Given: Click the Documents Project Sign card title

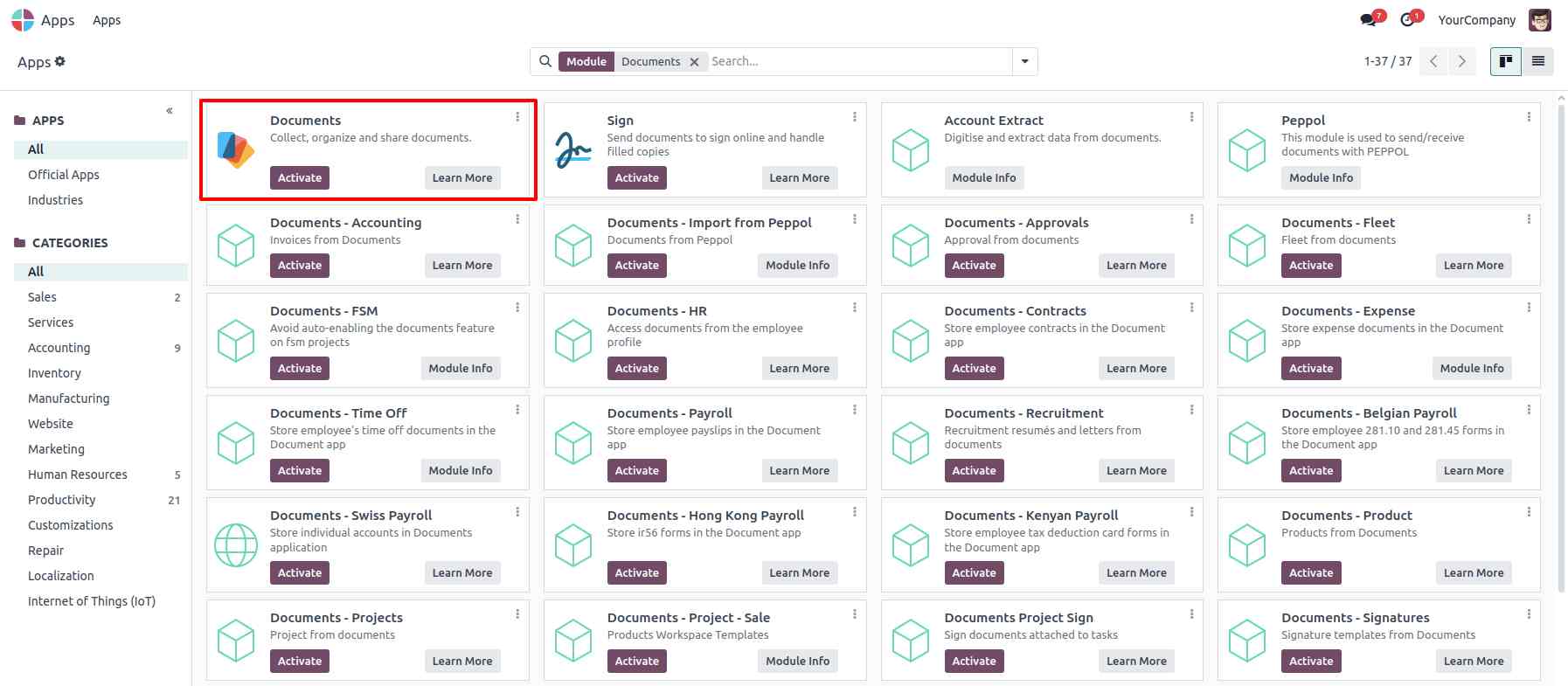Looking at the screenshot, I should pyautogui.click(x=1019, y=618).
